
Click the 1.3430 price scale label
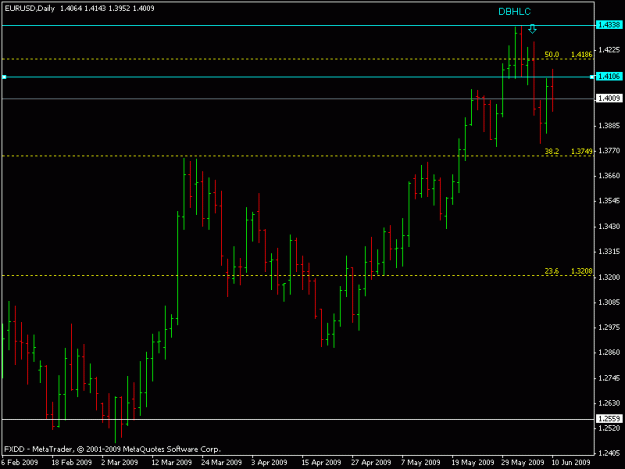tap(609, 227)
